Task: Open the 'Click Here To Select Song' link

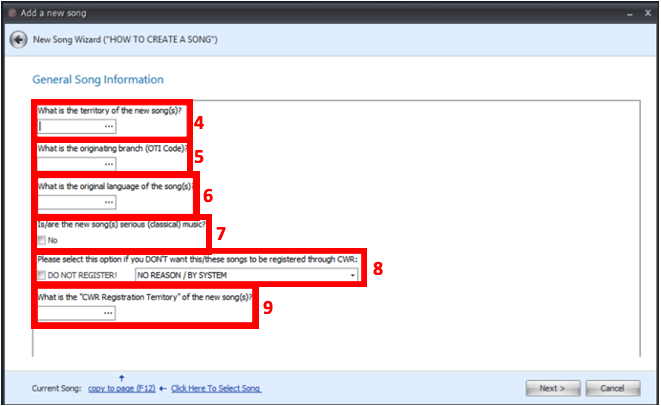Action: 216,388
